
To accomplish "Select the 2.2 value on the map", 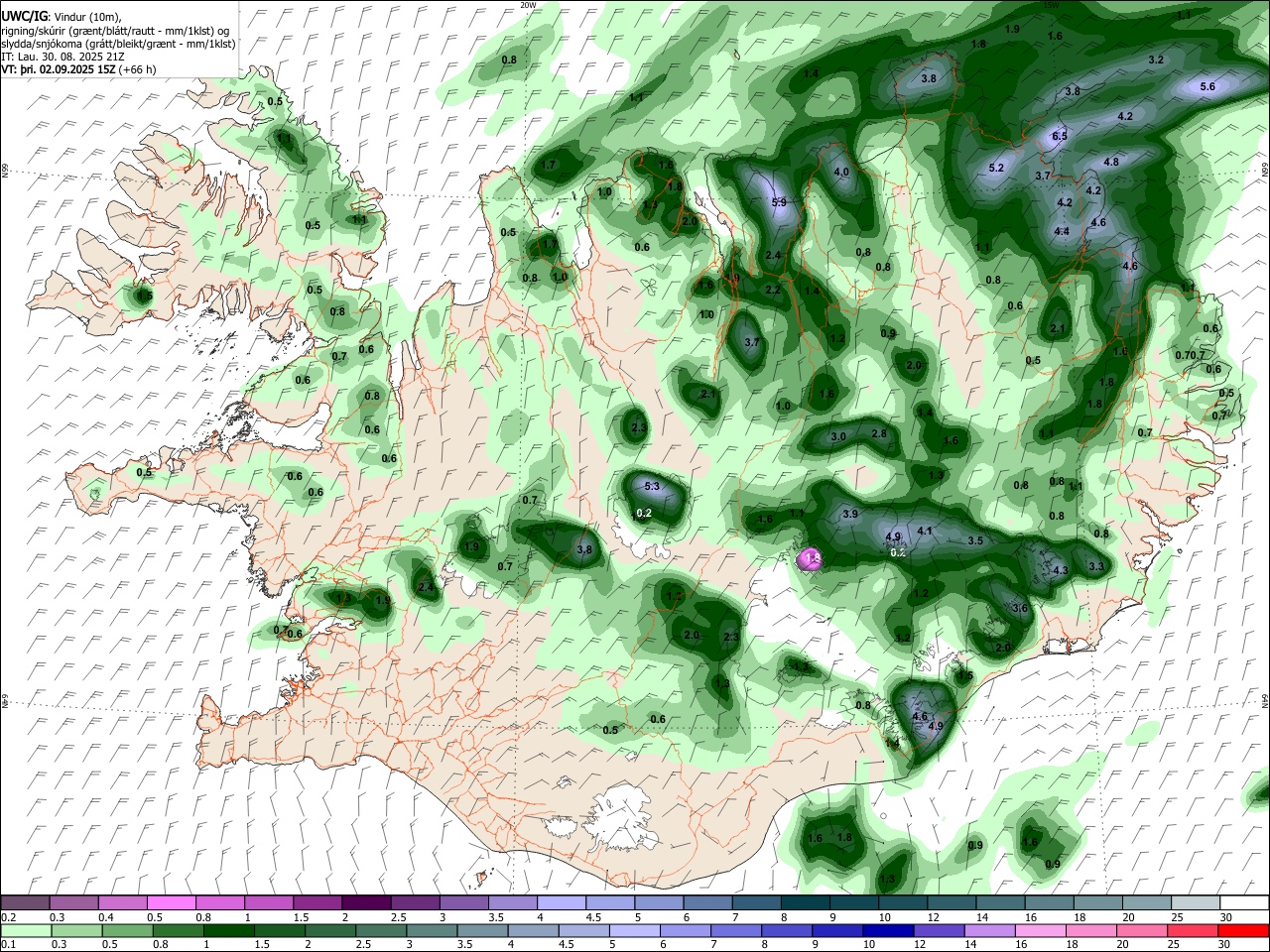I will coord(773,291).
